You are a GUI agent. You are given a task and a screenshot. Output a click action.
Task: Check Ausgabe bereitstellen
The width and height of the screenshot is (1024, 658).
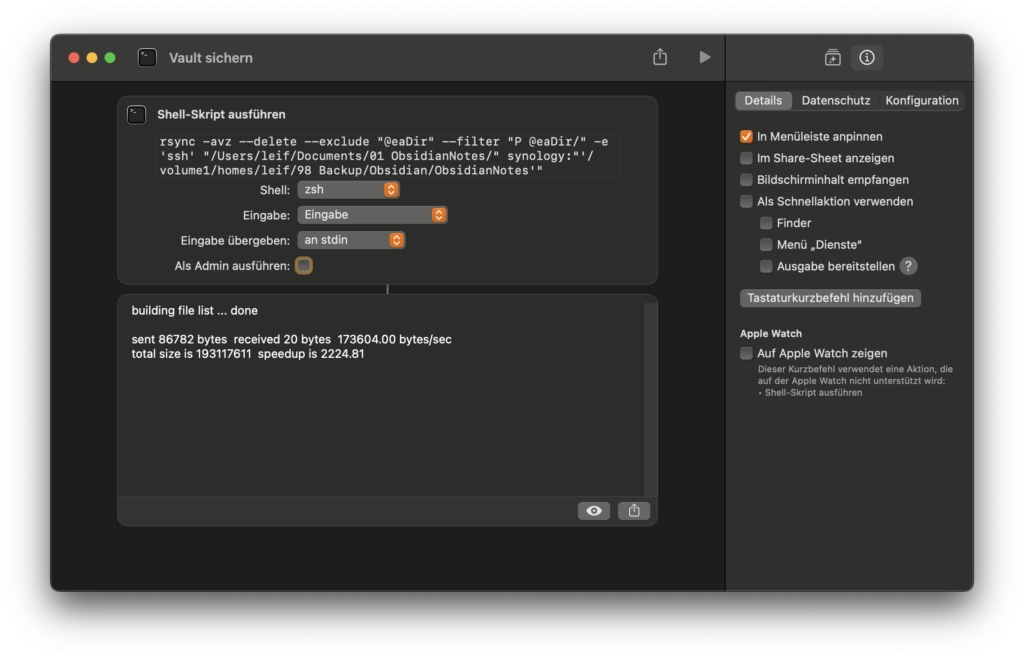coord(766,266)
